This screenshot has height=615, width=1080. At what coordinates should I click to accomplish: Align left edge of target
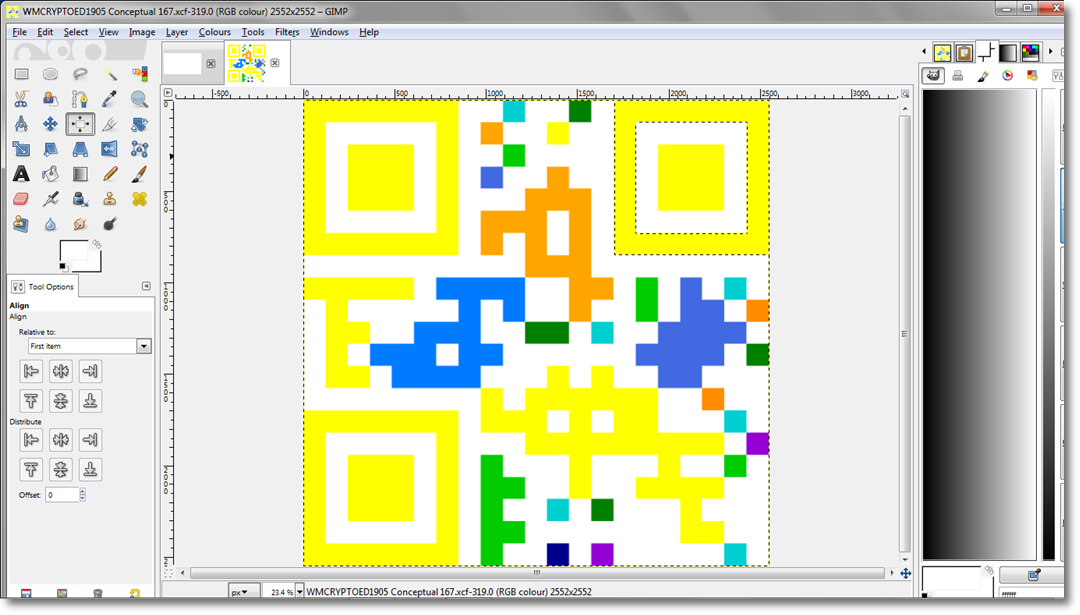31,371
